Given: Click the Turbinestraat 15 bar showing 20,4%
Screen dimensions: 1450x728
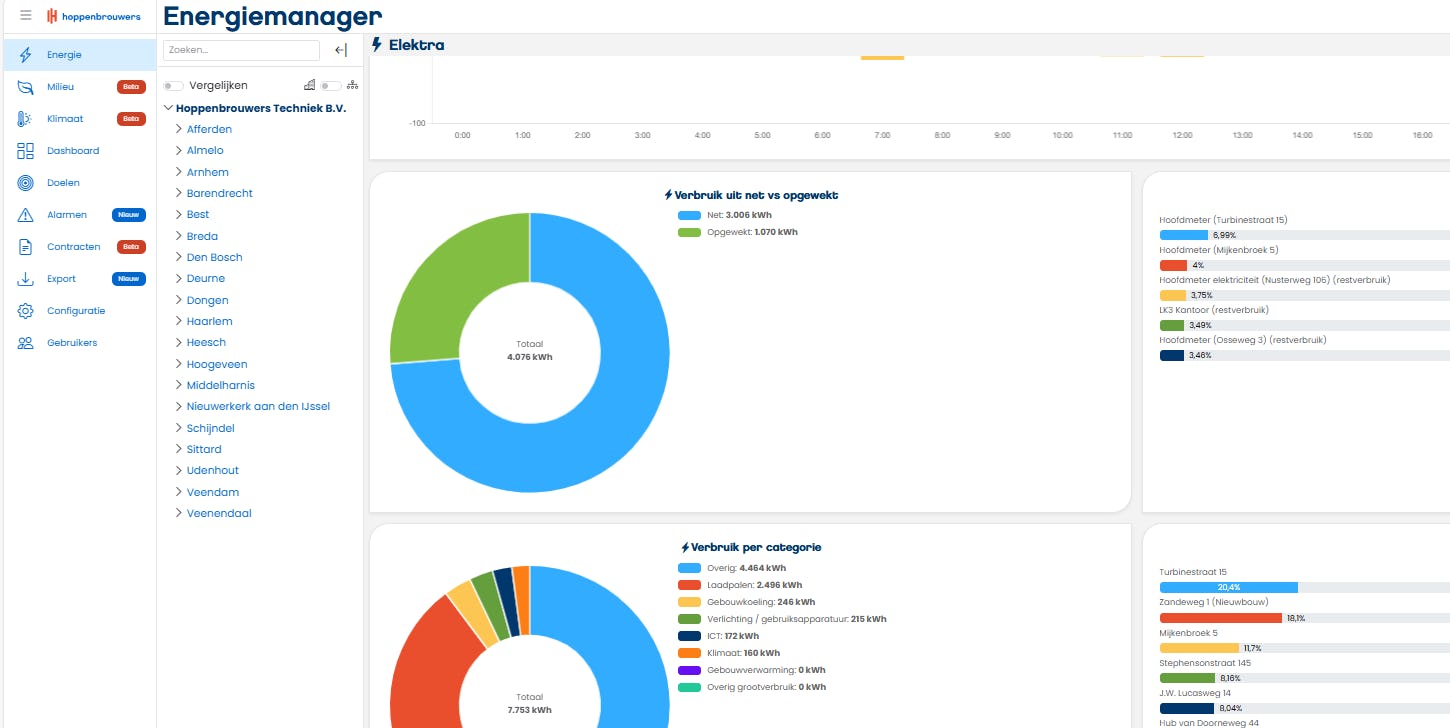Looking at the screenshot, I should click(1229, 587).
